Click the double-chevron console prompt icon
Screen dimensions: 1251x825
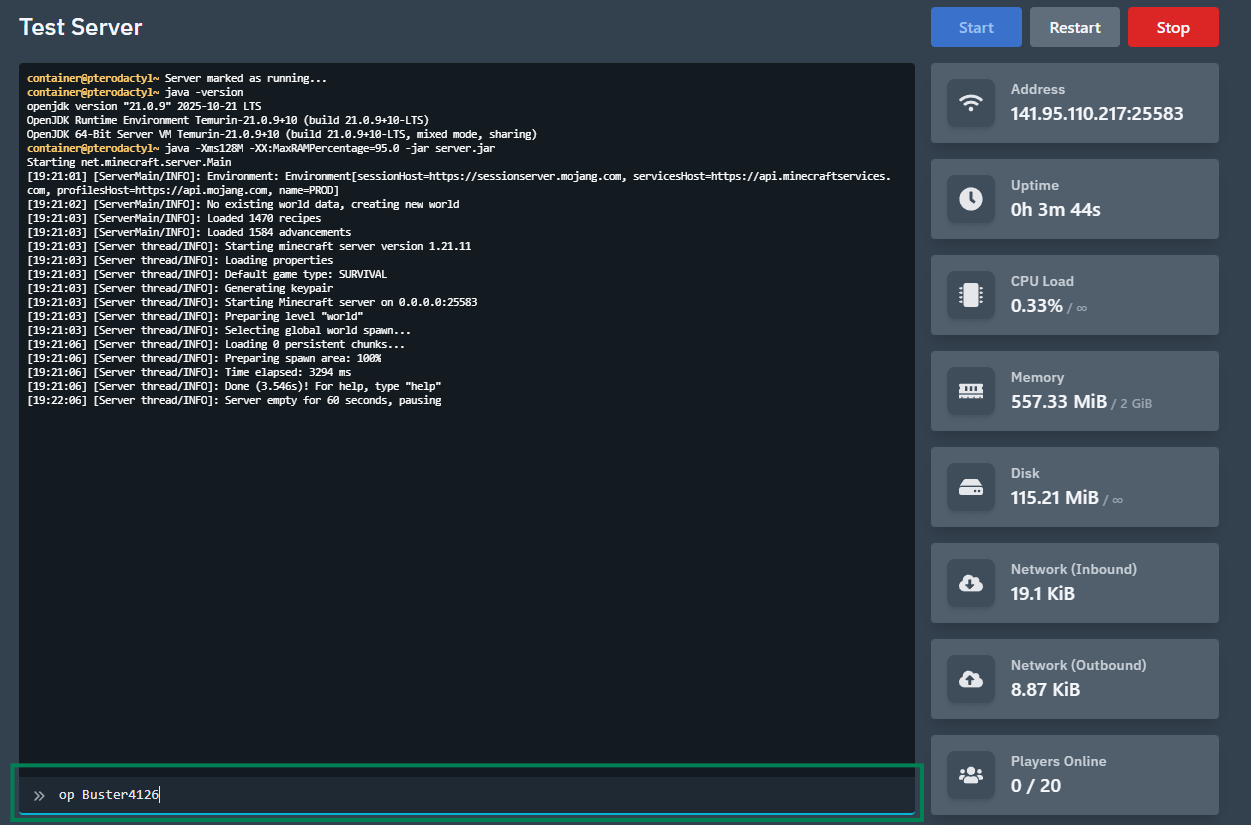(x=39, y=796)
